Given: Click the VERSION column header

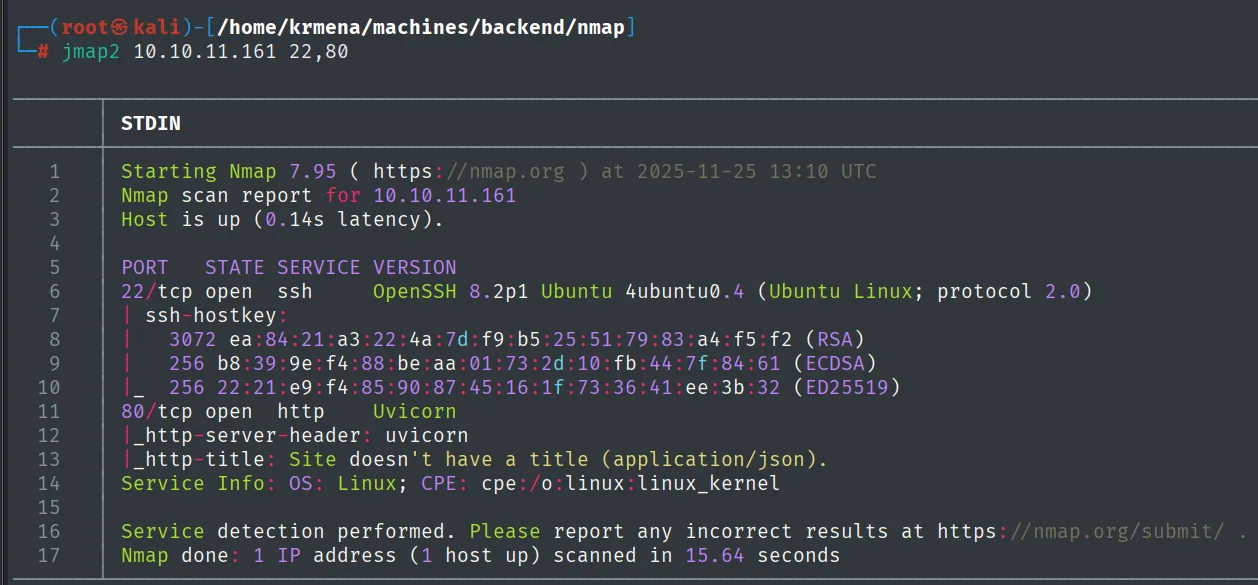Looking at the screenshot, I should [x=415, y=267].
